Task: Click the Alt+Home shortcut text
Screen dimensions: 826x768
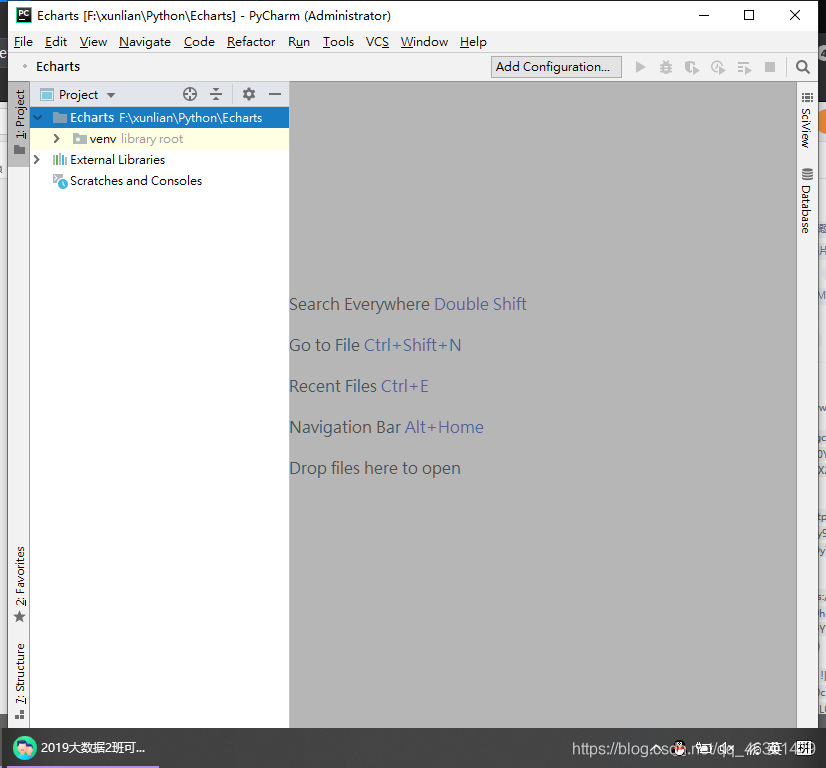Action: click(x=444, y=427)
